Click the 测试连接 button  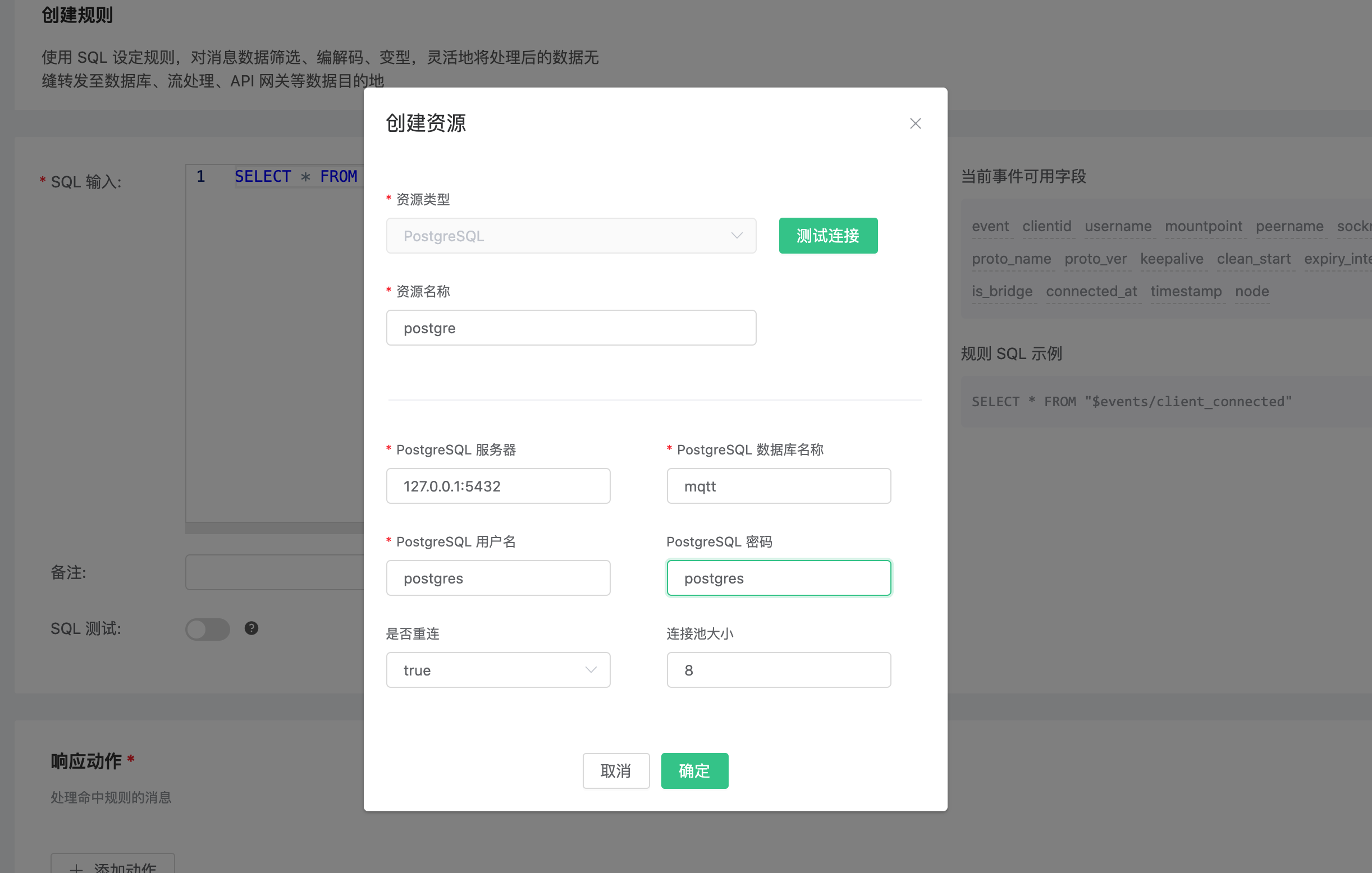[828, 235]
